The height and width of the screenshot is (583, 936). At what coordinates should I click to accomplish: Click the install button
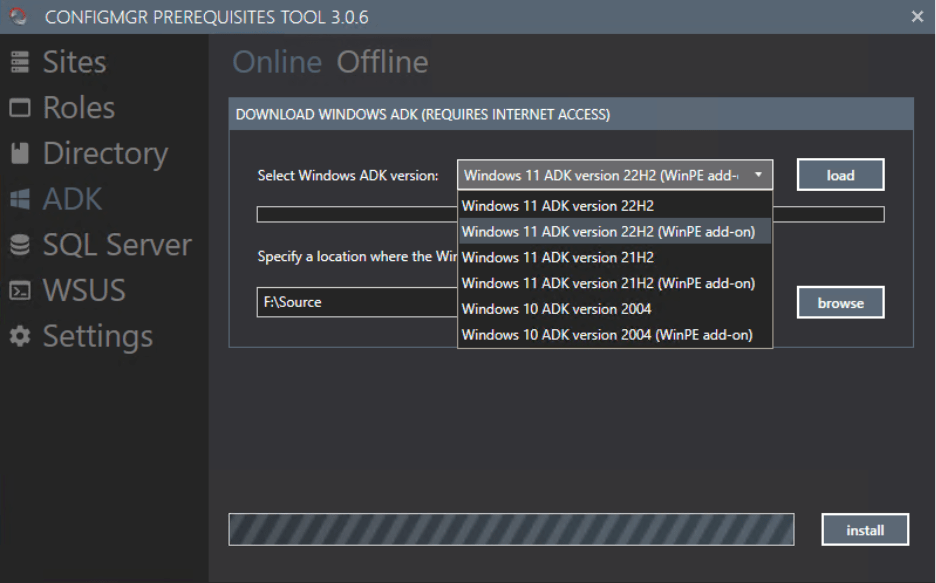click(864, 529)
